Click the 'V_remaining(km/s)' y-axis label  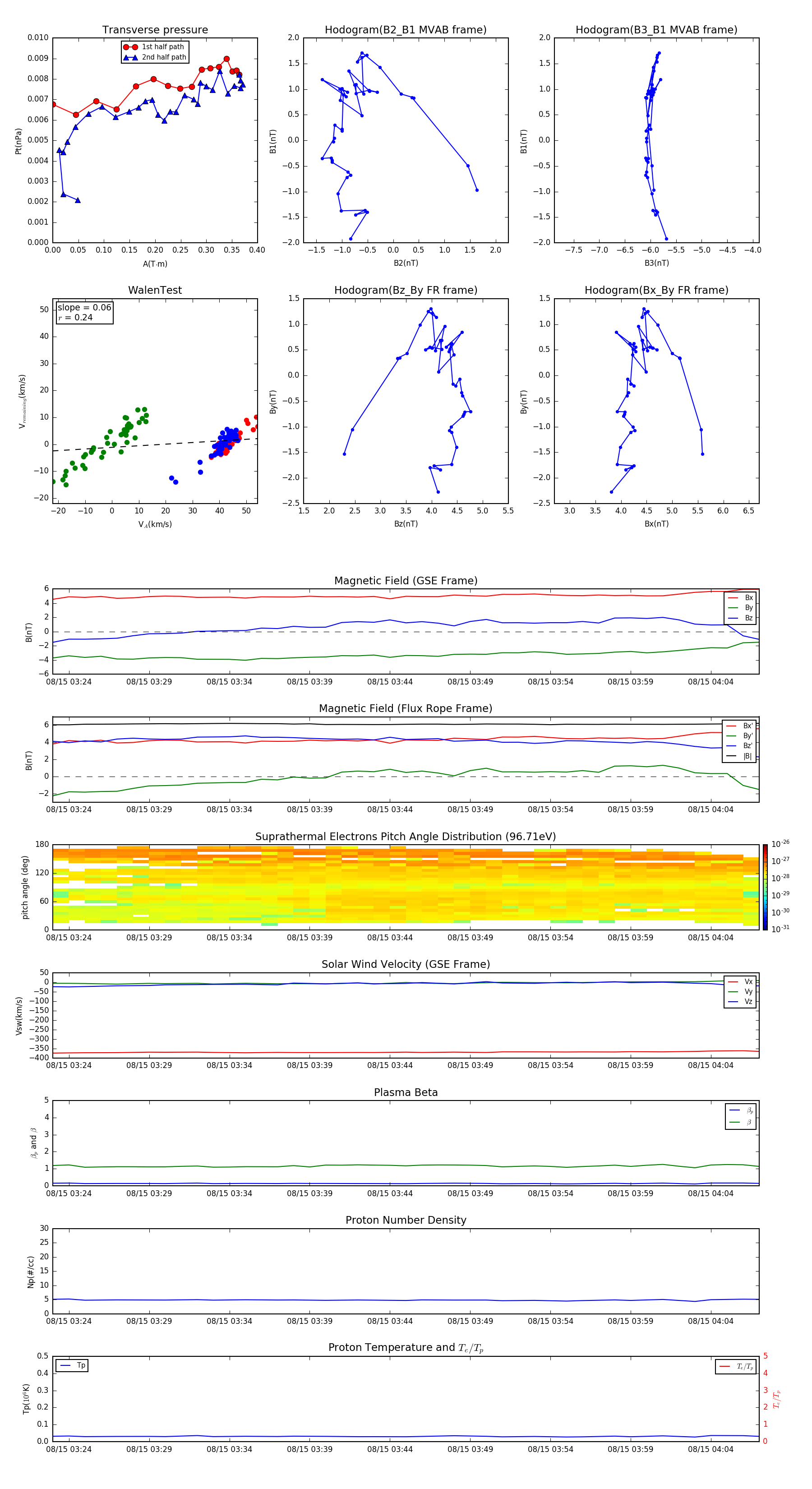(23, 401)
